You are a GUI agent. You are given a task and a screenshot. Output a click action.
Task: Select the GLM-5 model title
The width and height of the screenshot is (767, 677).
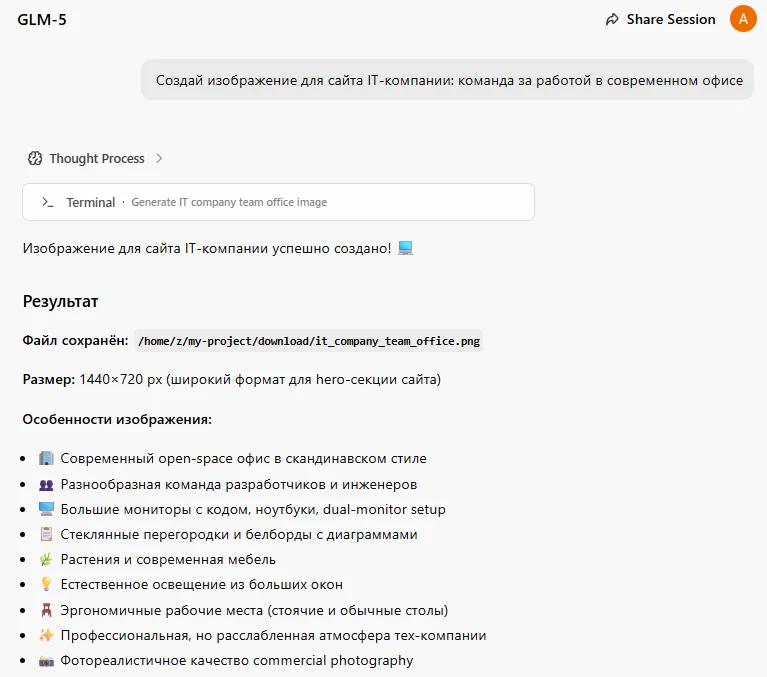(42, 20)
